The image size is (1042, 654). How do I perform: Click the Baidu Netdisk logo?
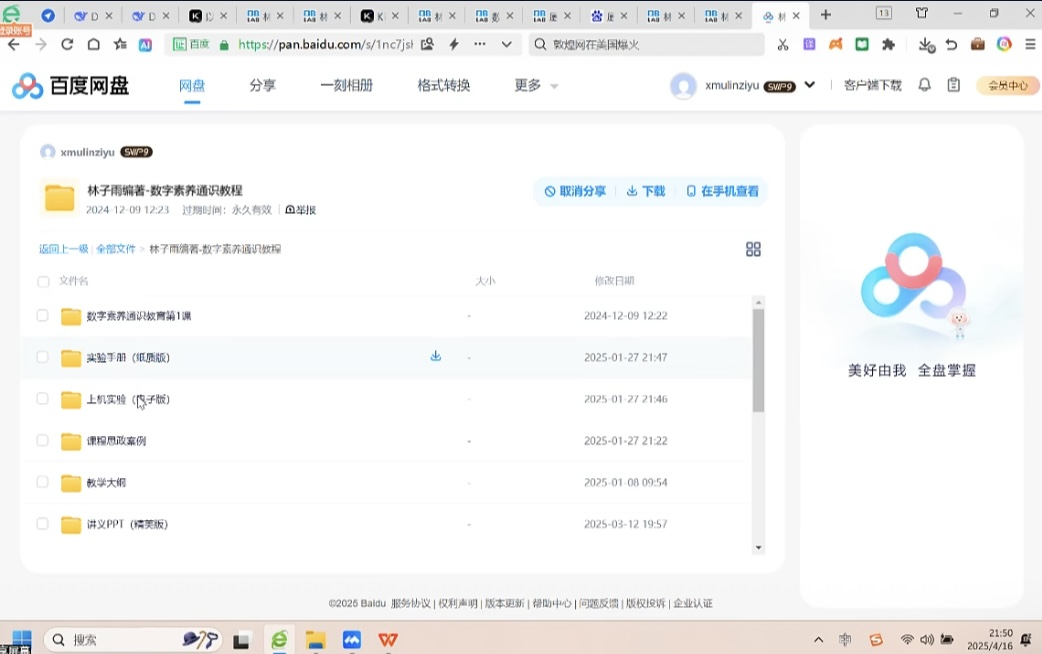click(x=70, y=86)
